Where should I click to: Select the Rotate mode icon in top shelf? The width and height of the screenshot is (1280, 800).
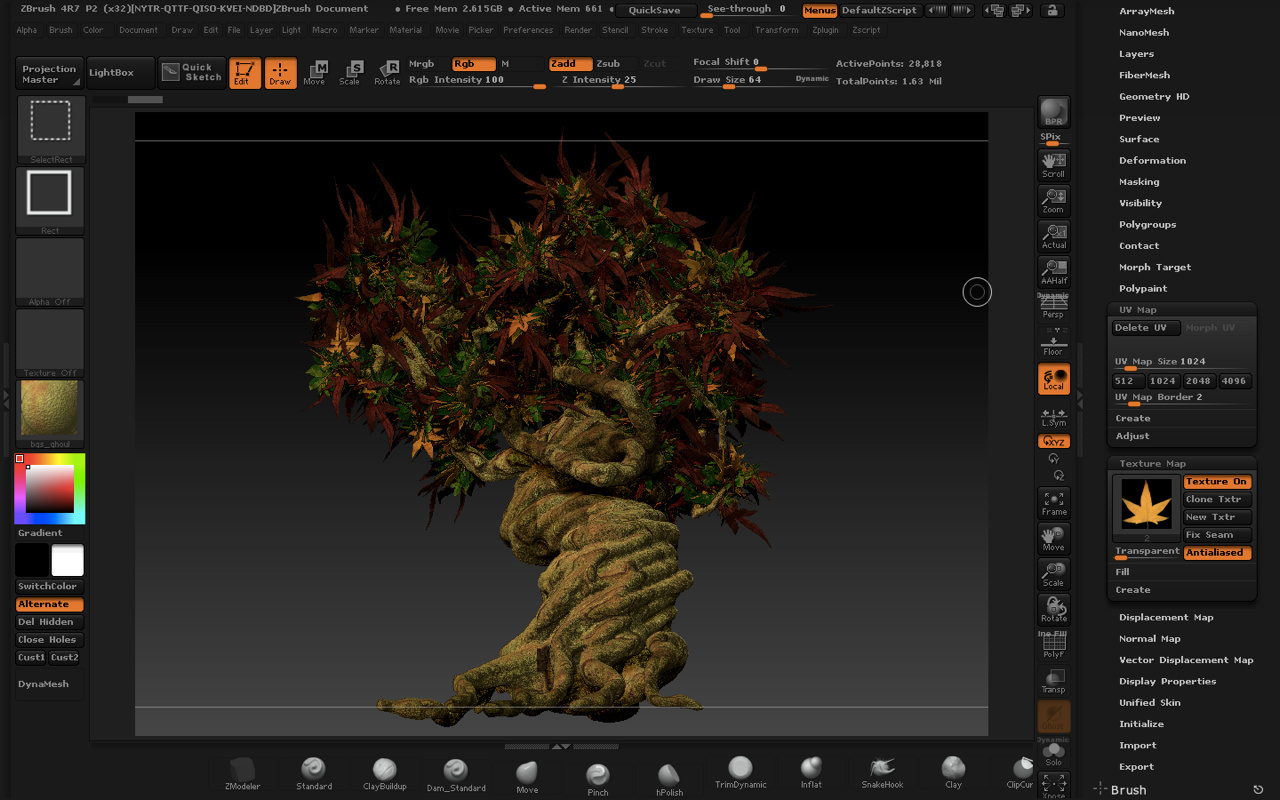pyautogui.click(x=387, y=73)
